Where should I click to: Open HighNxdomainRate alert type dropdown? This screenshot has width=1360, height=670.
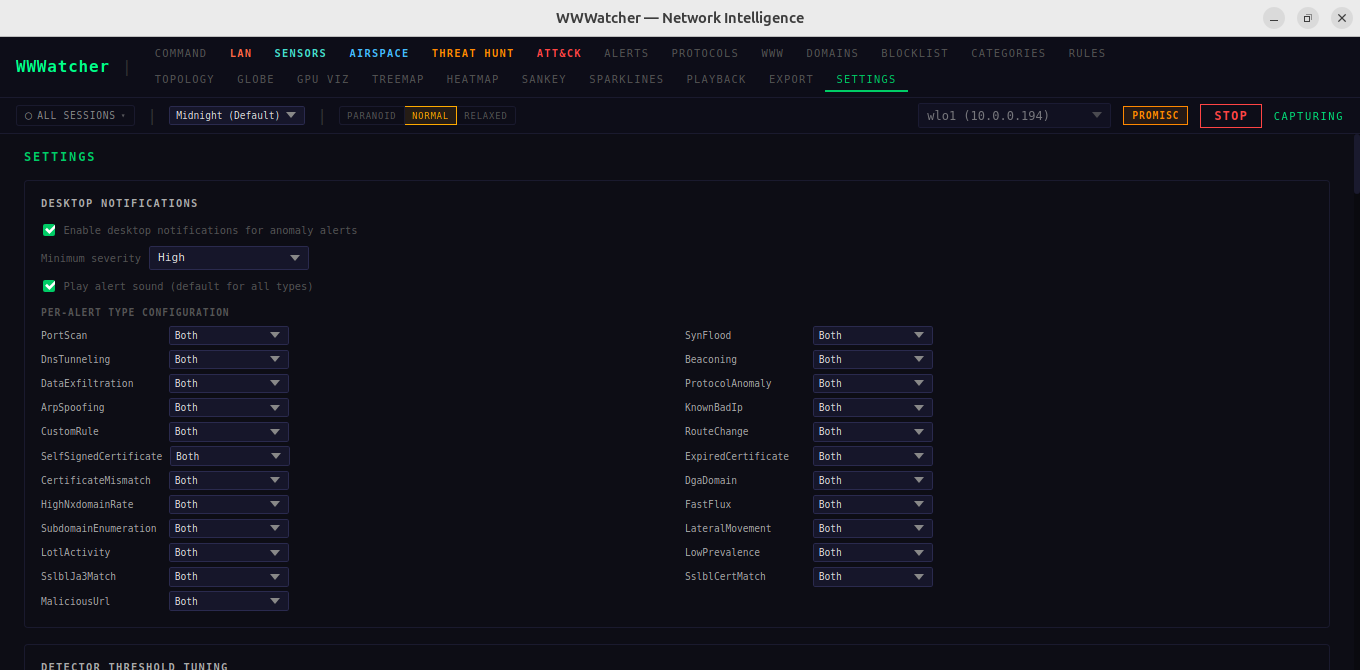tap(229, 504)
